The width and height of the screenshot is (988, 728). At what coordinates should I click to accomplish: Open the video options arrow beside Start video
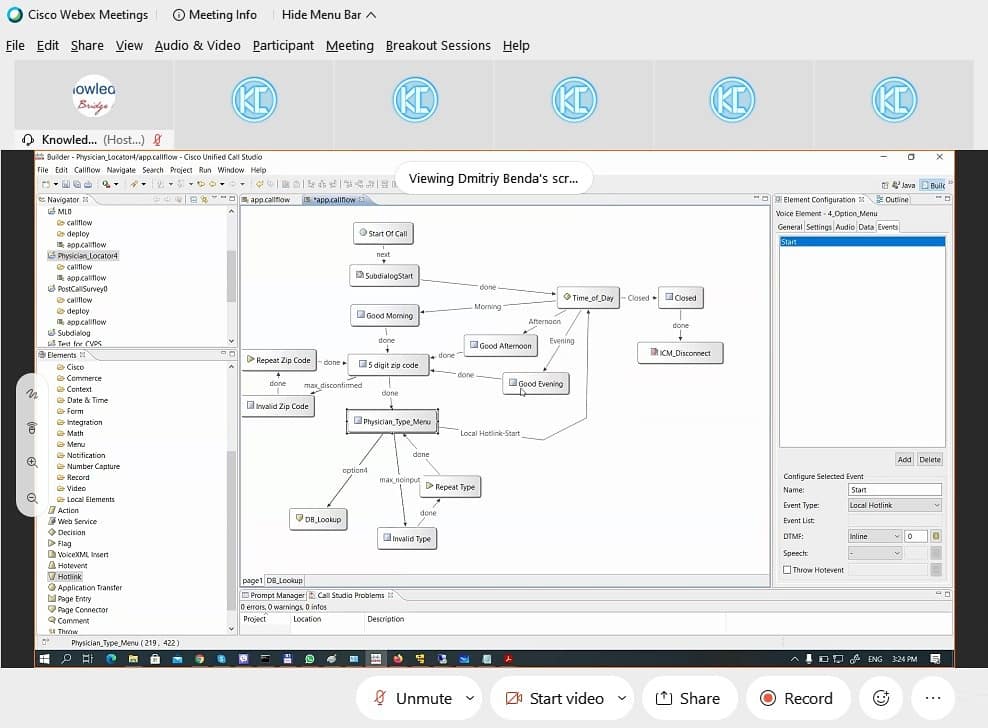pyautogui.click(x=622, y=698)
